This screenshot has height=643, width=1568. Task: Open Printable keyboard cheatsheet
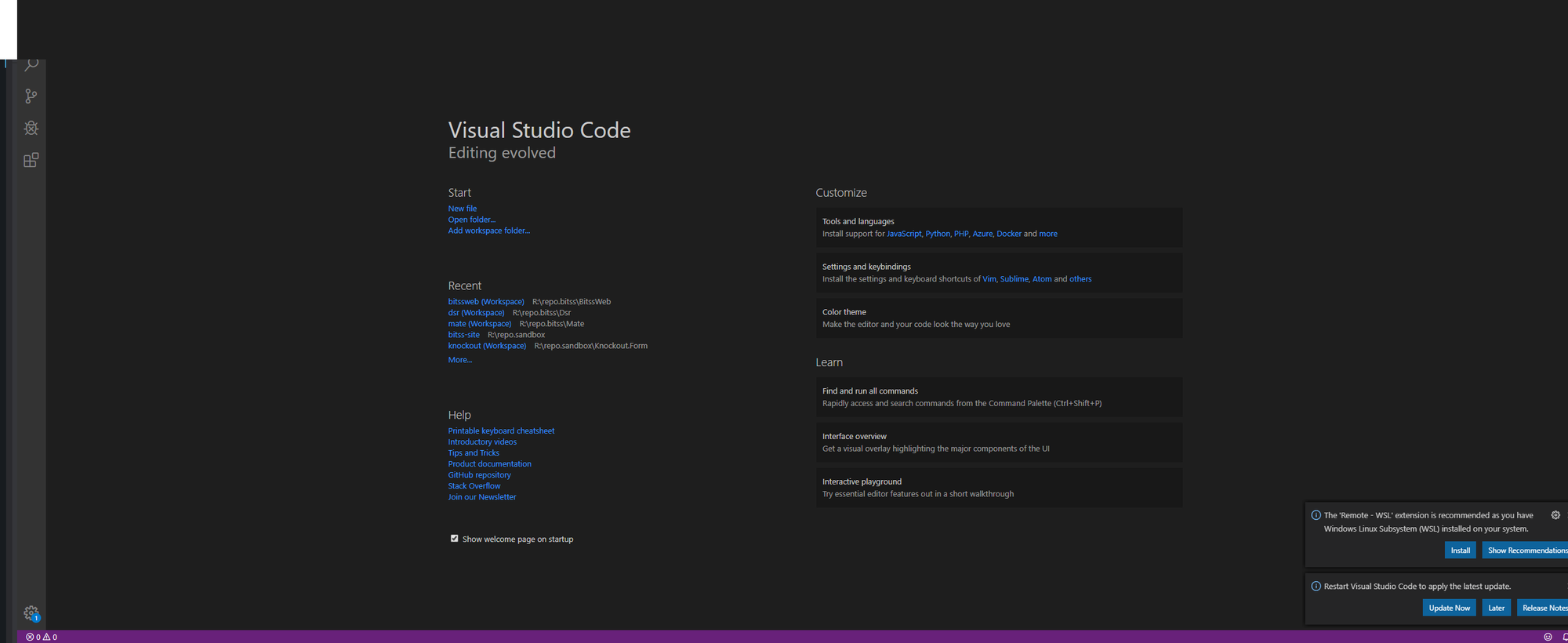pyautogui.click(x=502, y=430)
